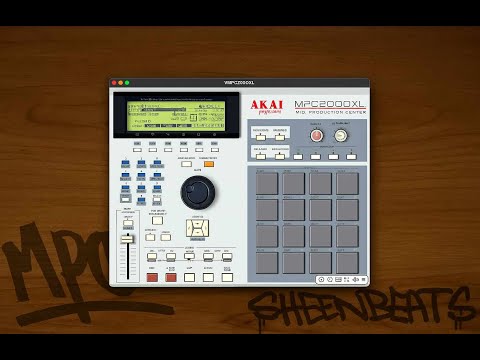Click the second icon in the bottom-right toolbar
The image size is (480, 360).
330,280
